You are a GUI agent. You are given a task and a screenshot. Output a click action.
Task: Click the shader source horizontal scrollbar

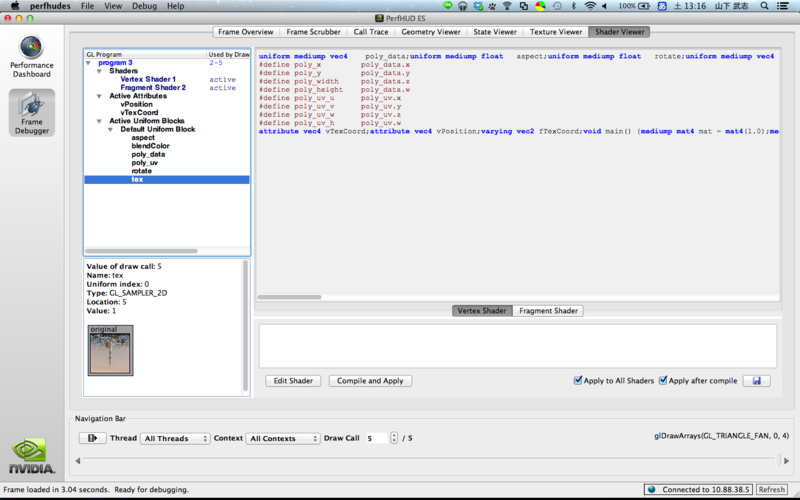289,297
